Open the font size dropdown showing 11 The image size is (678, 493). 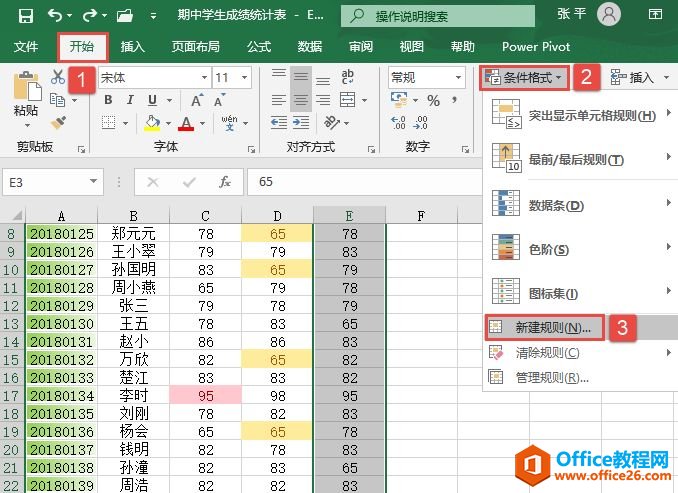(244, 77)
